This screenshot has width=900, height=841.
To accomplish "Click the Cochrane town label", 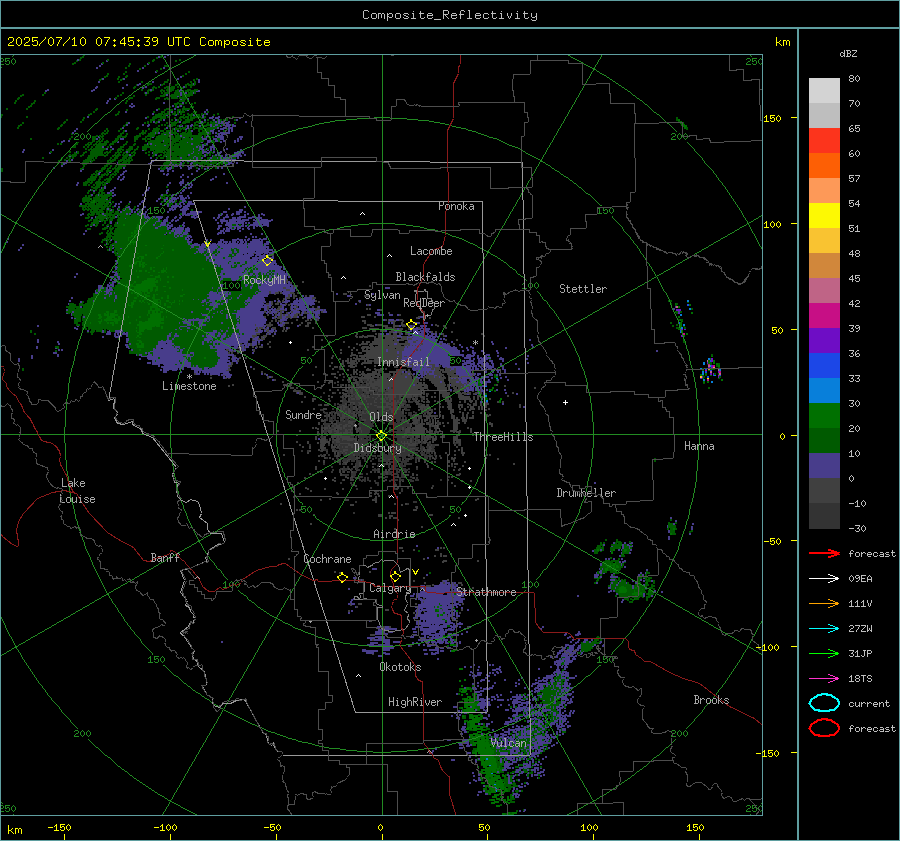I will tap(327, 559).
